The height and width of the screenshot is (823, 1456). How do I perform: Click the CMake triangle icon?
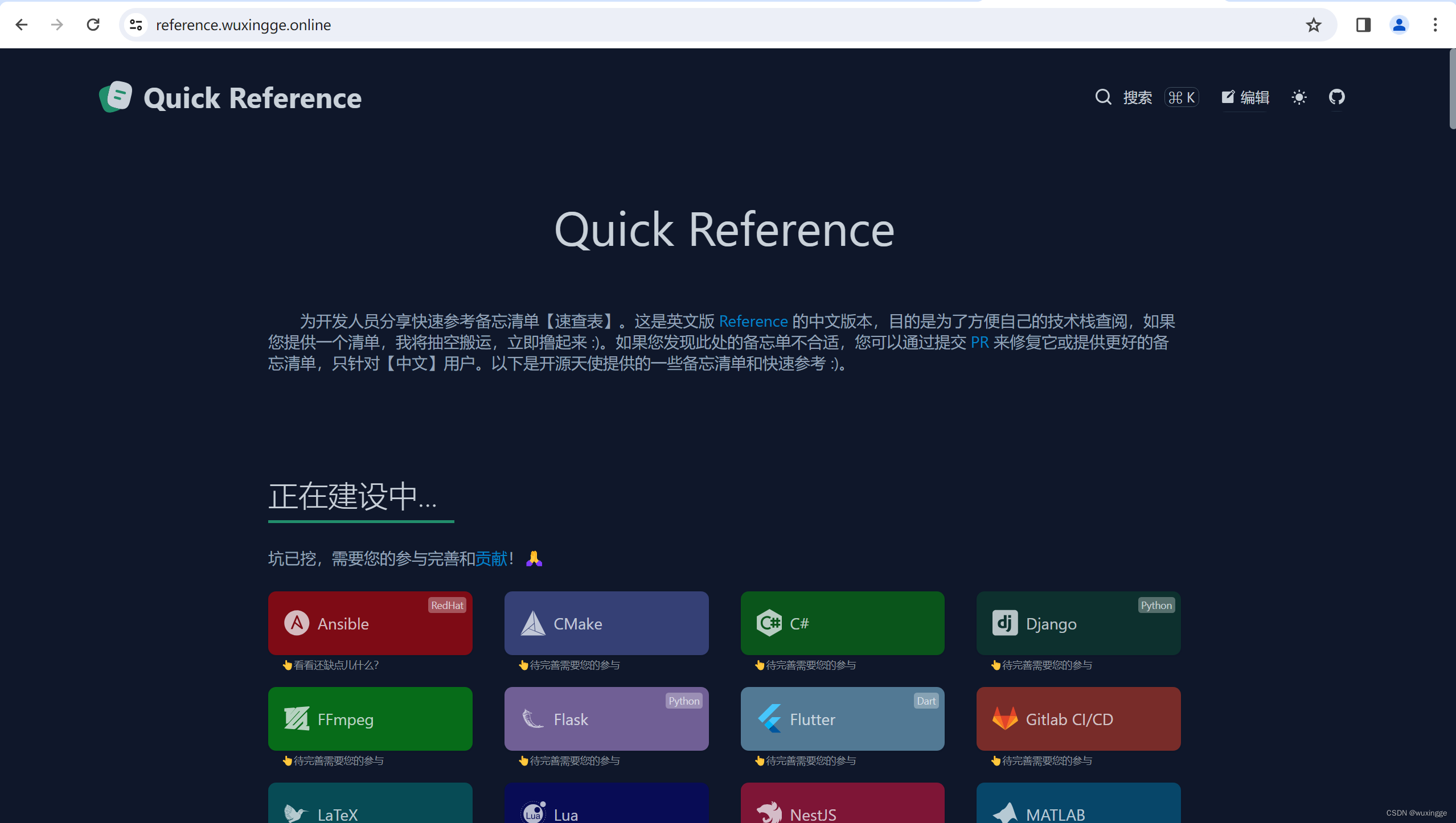click(x=533, y=623)
